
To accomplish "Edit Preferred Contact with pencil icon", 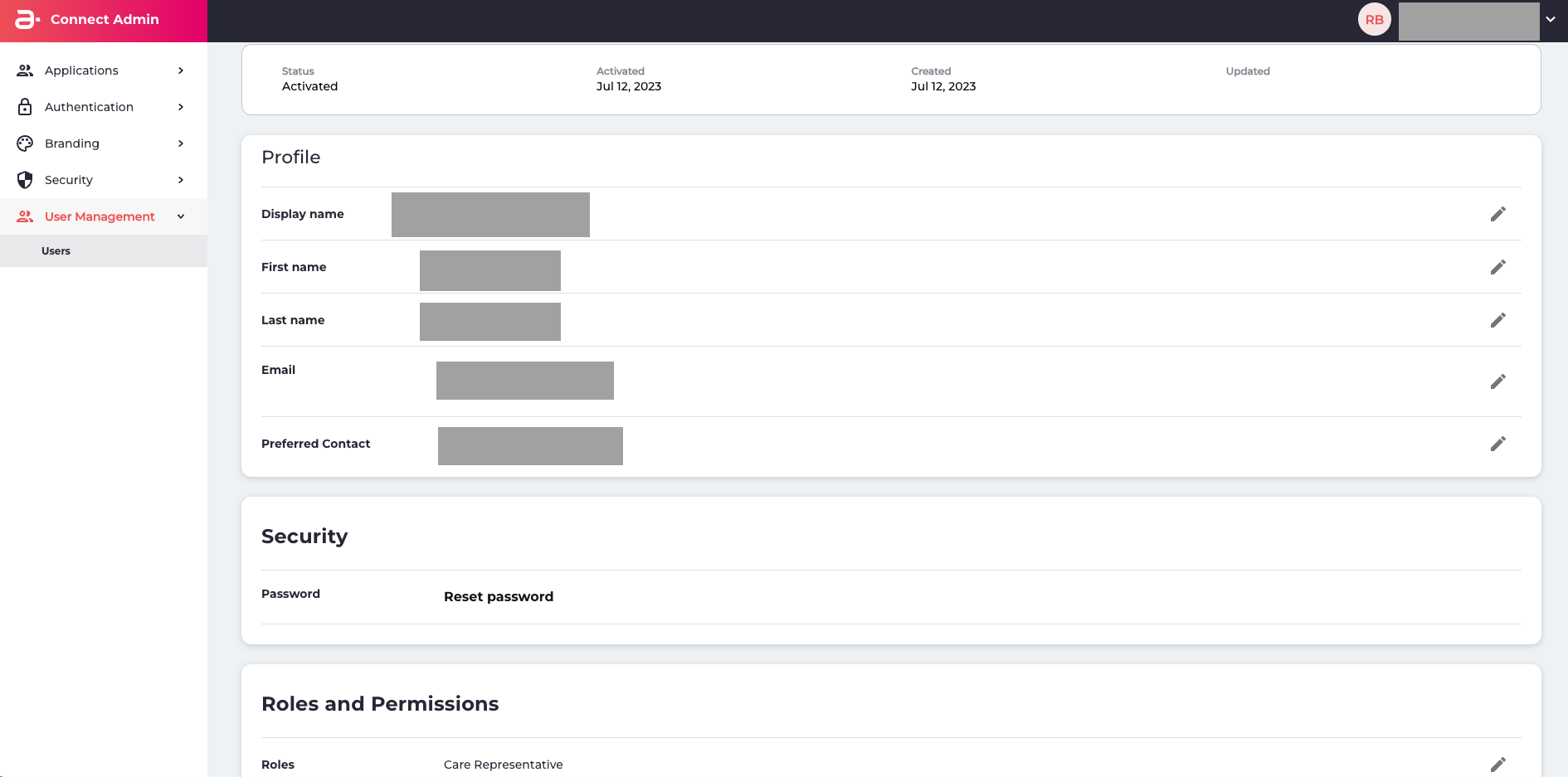I will tap(1497, 444).
